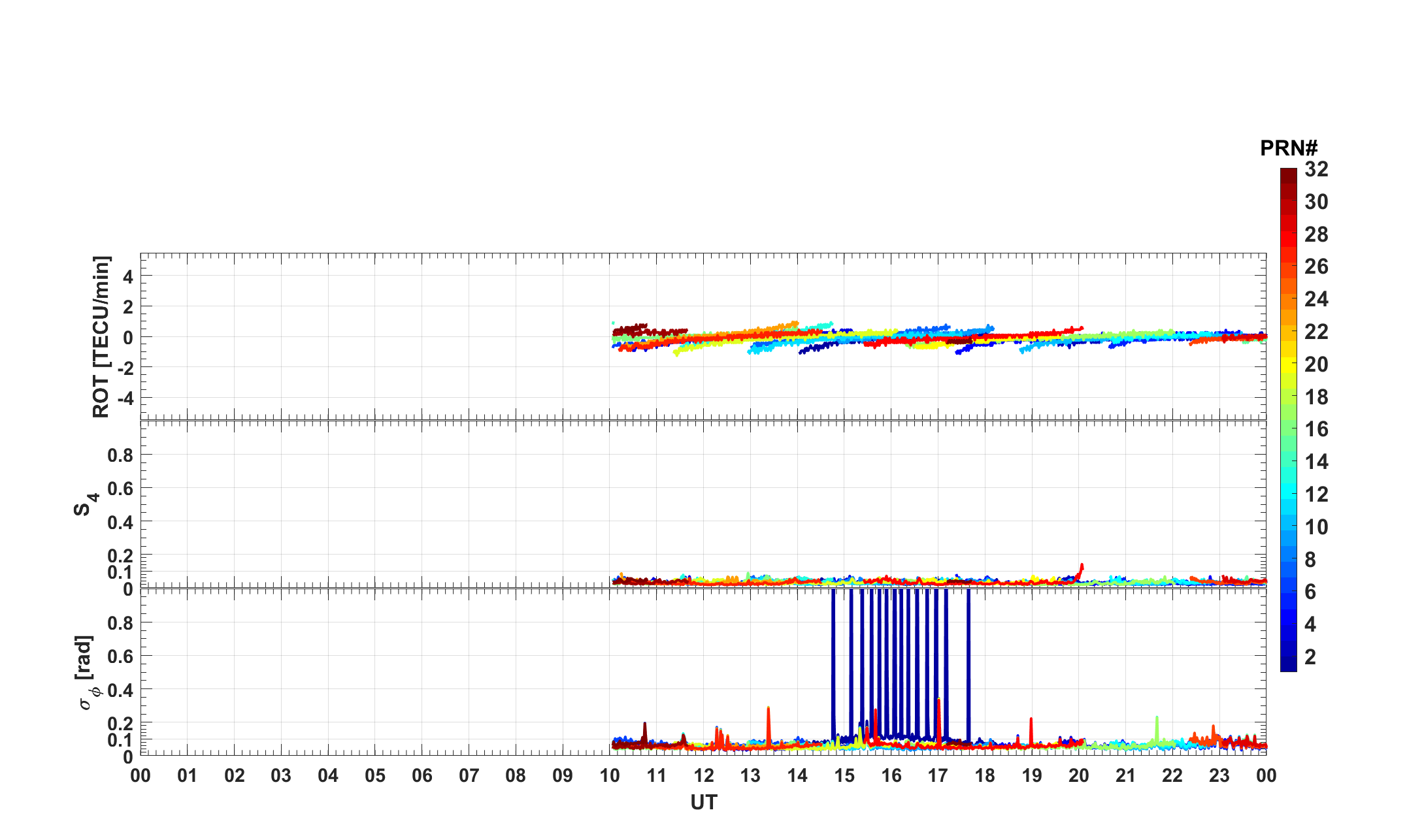1407x840 pixels.
Task: Click the 20 tick label on the UT axis
Action: click(x=1078, y=776)
